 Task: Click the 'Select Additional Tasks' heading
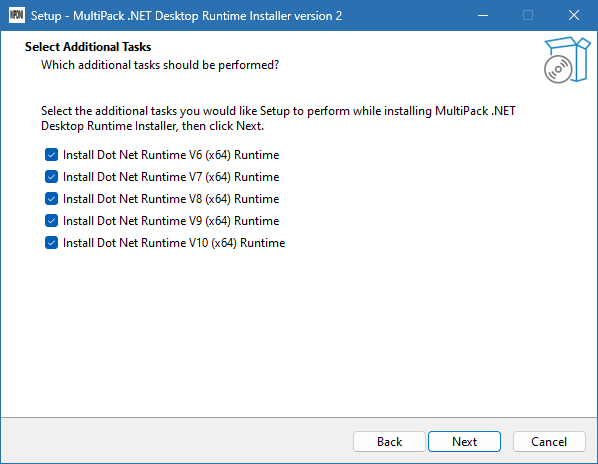click(x=88, y=47)
